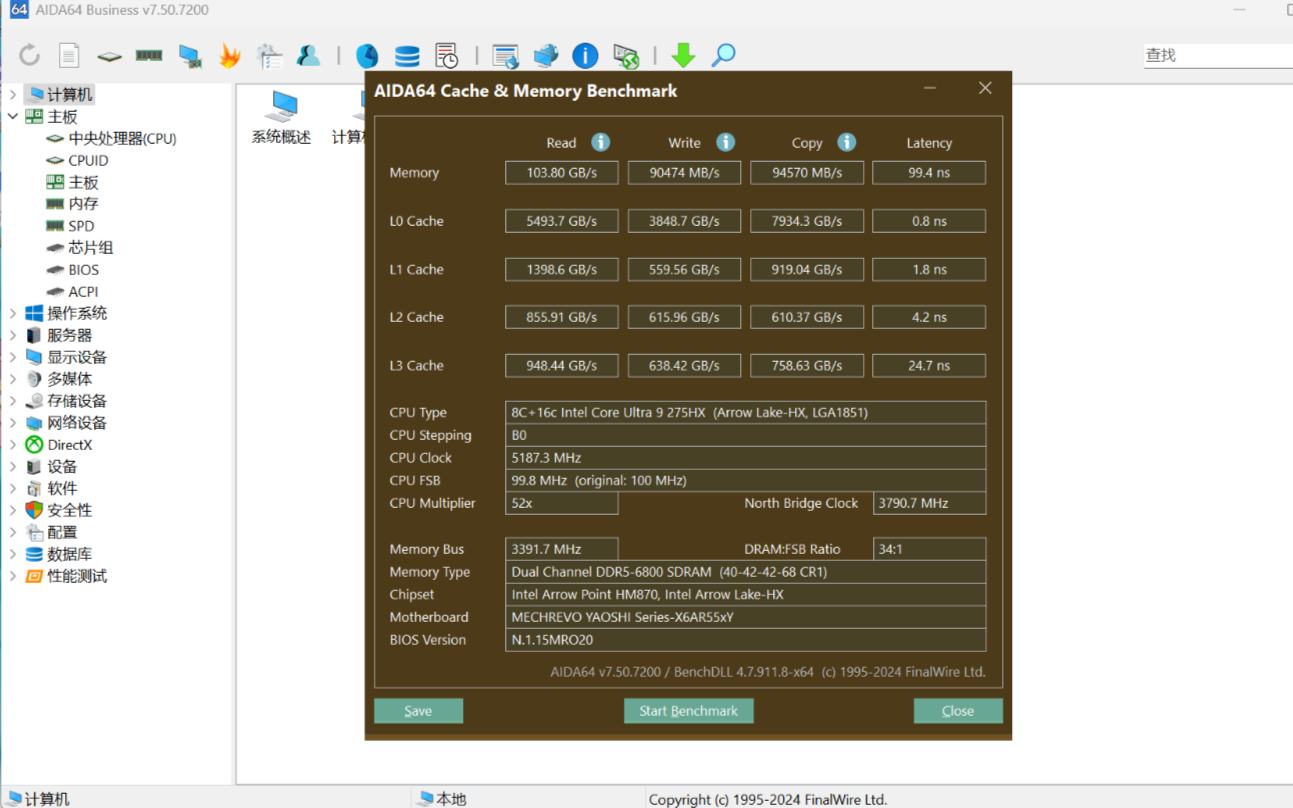
Task: Click the refresh arrow in the toolbar
Action: pyautogui.click(x=29, y=55)
